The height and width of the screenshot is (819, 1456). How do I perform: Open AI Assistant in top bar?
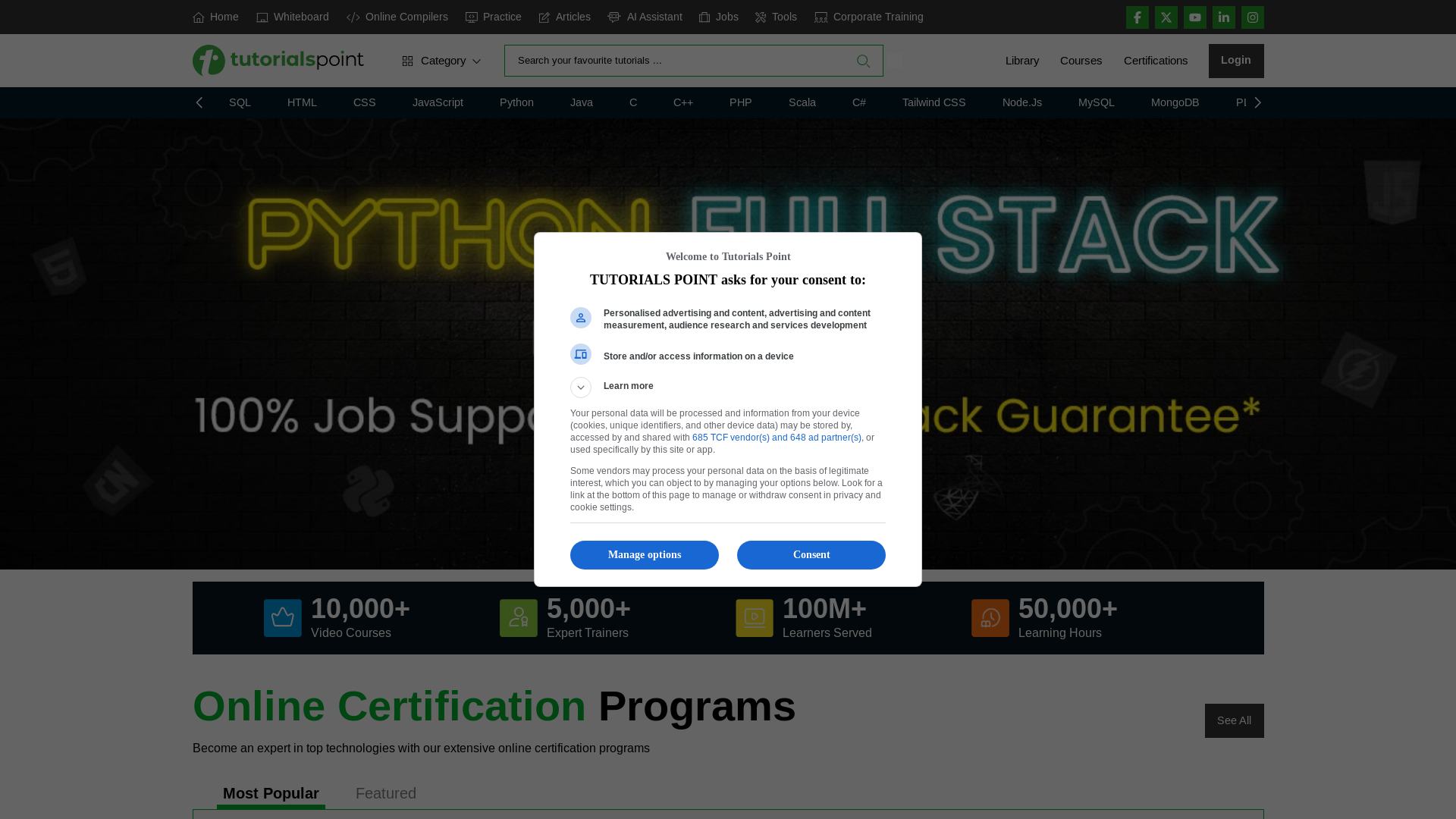pos(645,17)
